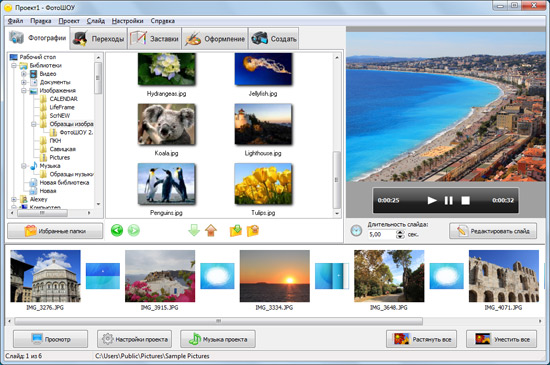Expand the Документы tree node
The height and width of the screenshot is (365, 550).
24,82
